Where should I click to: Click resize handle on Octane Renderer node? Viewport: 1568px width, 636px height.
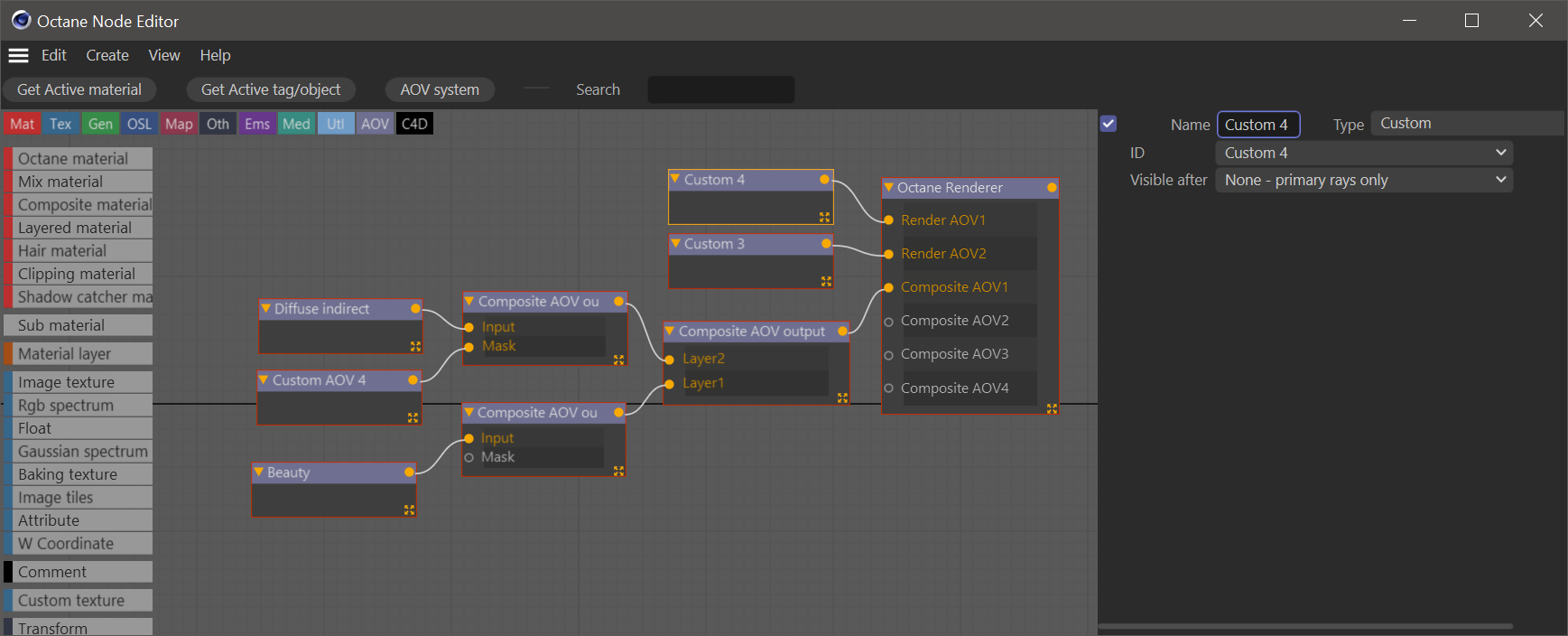[1052, 409]
